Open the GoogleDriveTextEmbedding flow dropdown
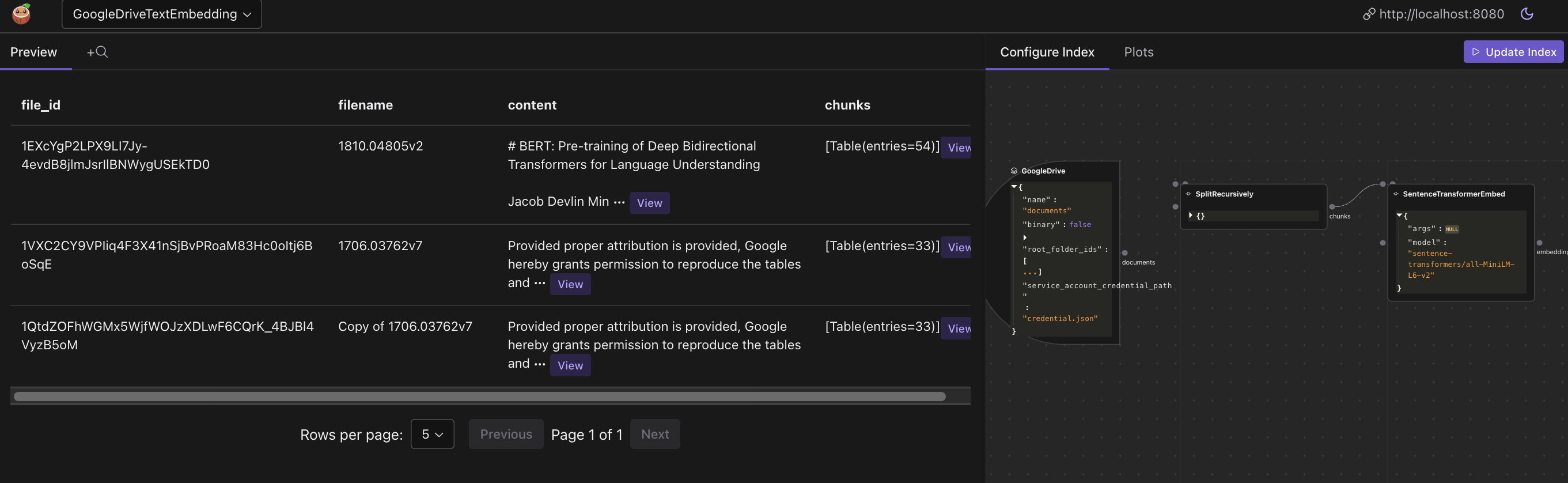This screenshot has height=483, width=1568. 161,14
